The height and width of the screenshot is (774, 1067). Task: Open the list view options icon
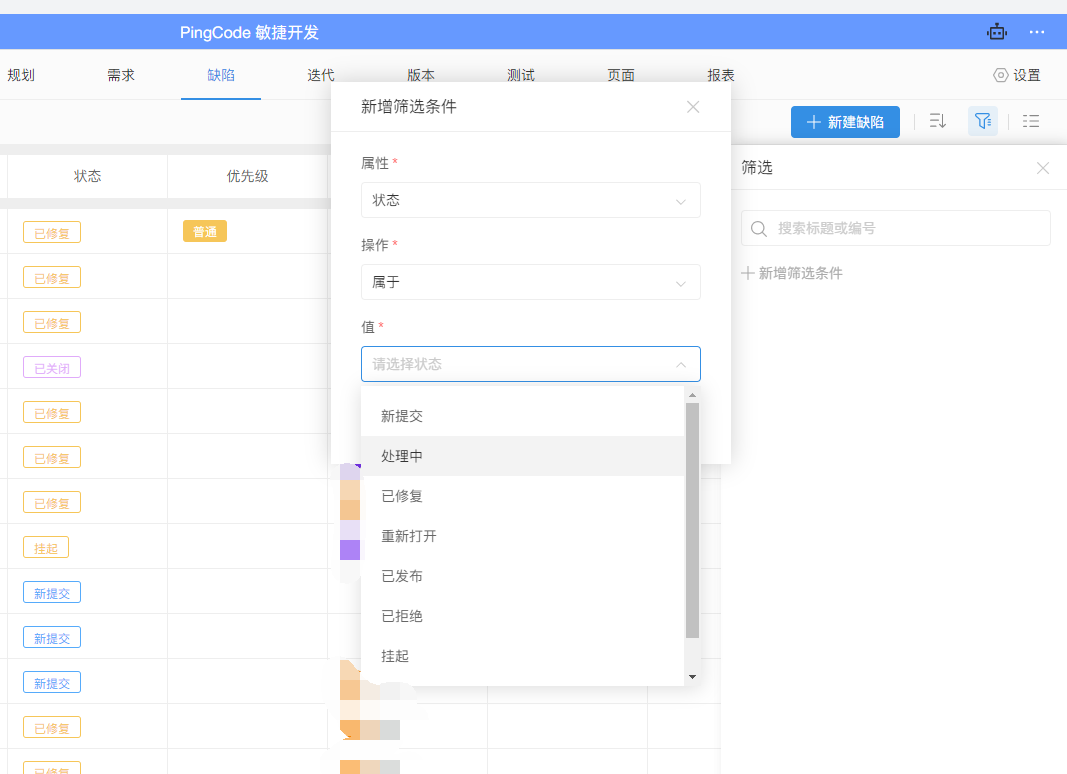pyautogui.click(x=1031, y=122)
